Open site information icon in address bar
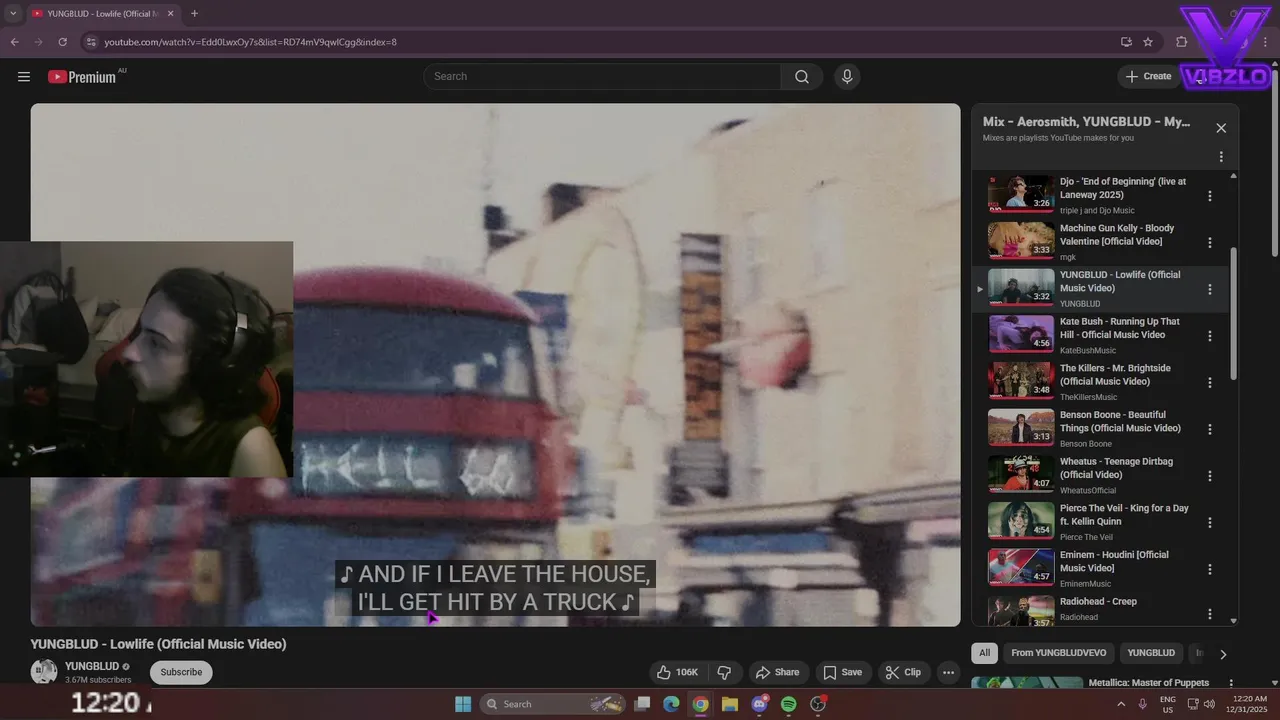This screenshot has width=1280, height=720. tap(91, 42)
